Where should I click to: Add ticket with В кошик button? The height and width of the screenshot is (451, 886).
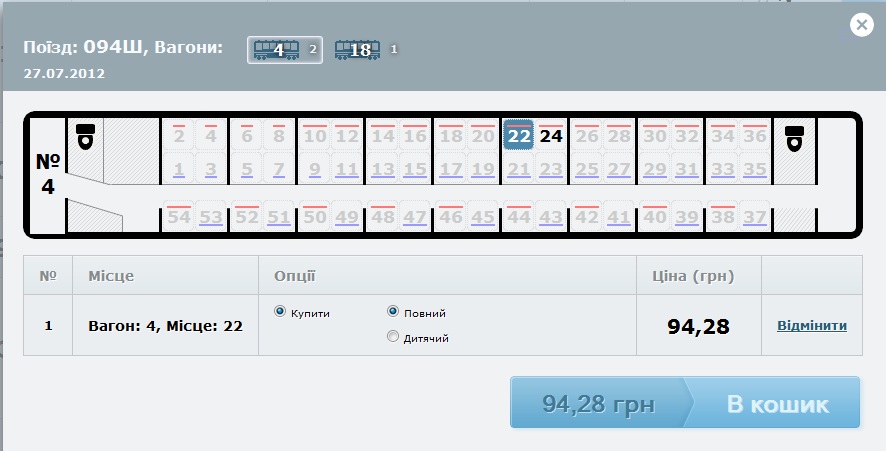[776, 405]
